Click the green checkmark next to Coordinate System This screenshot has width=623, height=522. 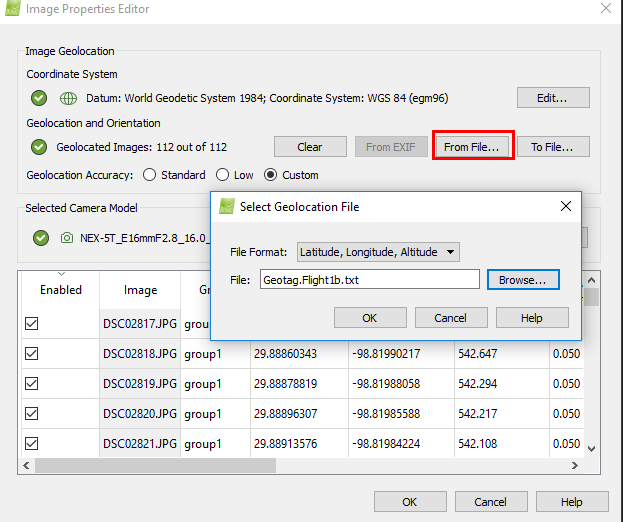point(39,98)
